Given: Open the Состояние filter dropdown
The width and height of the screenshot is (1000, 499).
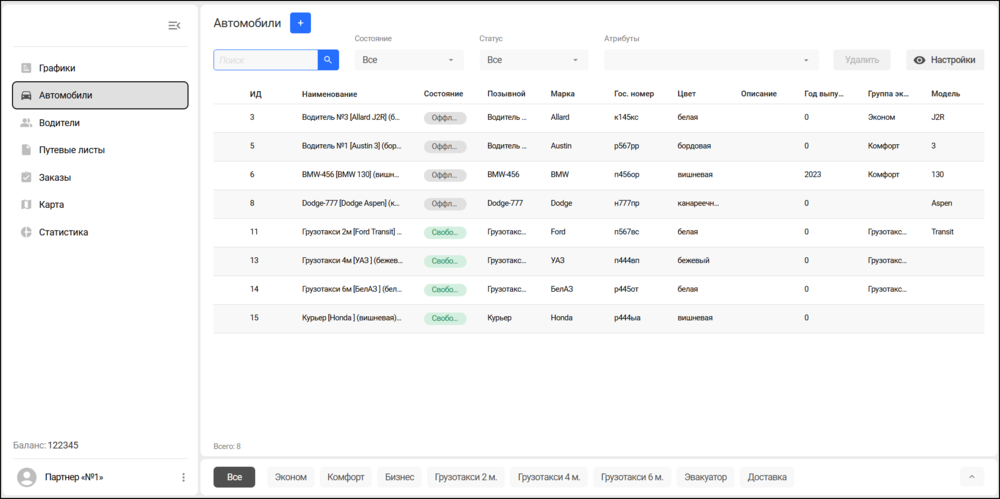Looking at the screenshot, I should pyautogui.click(x=408, y=60).
